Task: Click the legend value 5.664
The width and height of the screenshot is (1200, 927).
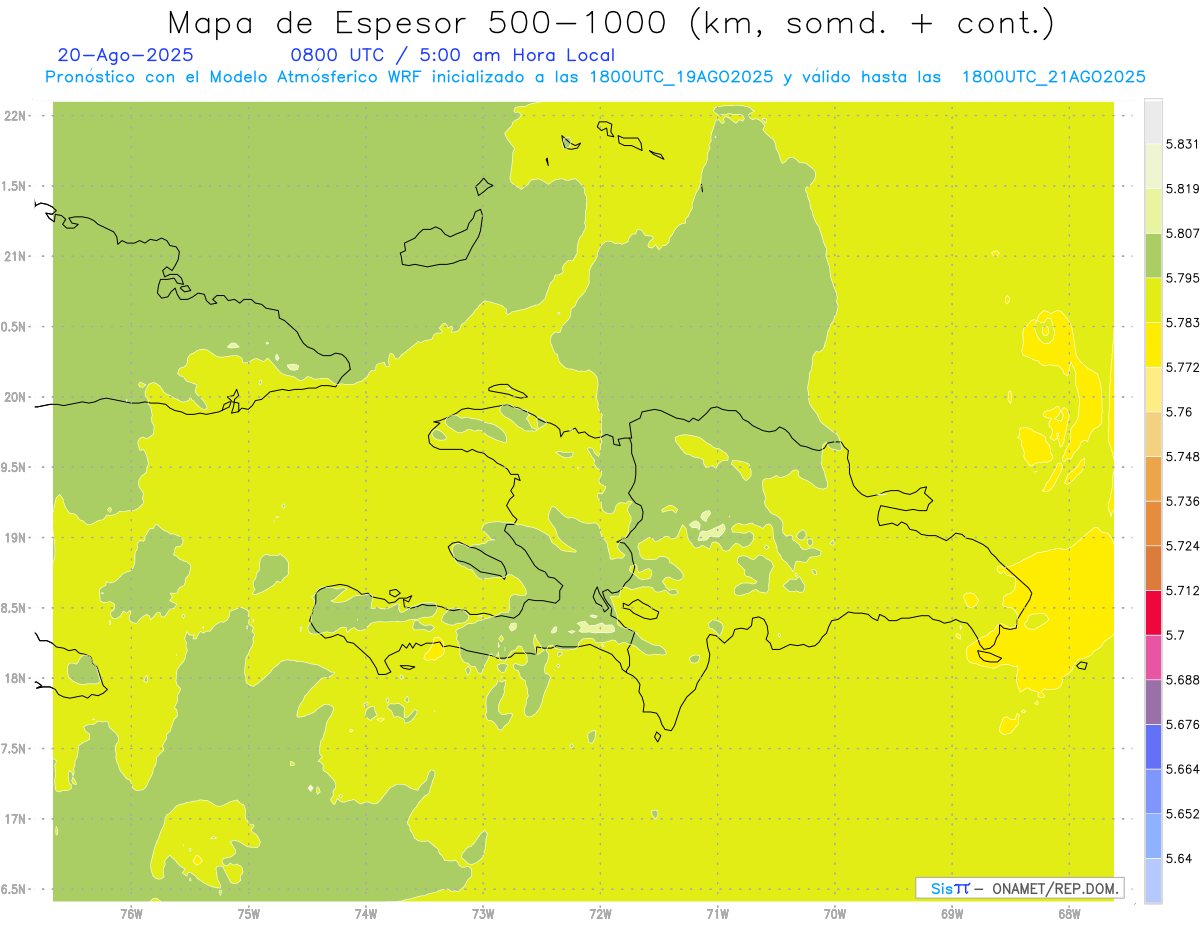Action: click(x=1181, y=770)
